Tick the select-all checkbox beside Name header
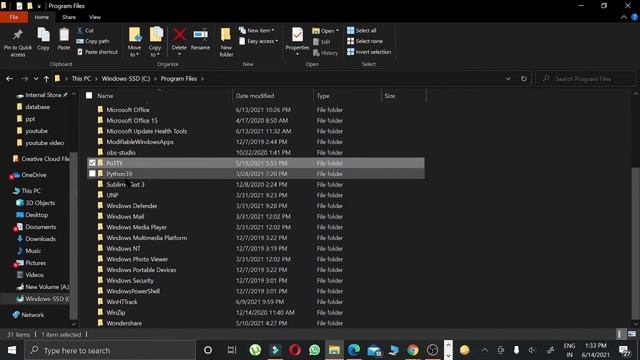 coord(89,96)
